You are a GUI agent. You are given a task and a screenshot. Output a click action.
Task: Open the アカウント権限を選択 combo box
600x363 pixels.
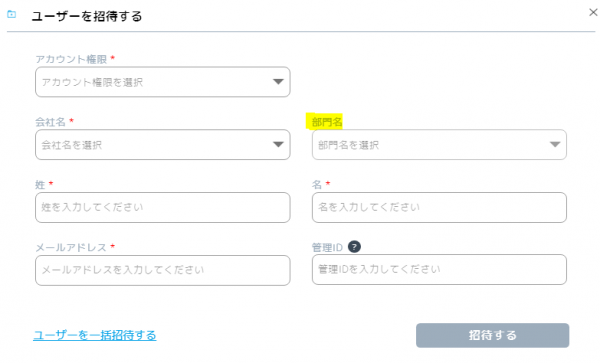point(163,82)
